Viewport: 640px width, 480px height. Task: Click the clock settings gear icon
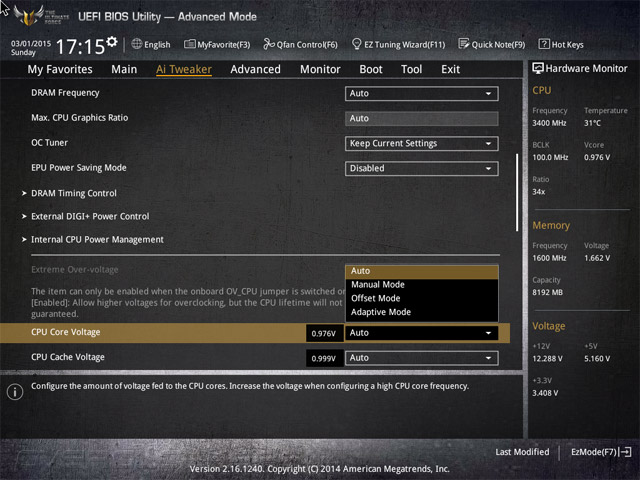click(x=112, y=41)
